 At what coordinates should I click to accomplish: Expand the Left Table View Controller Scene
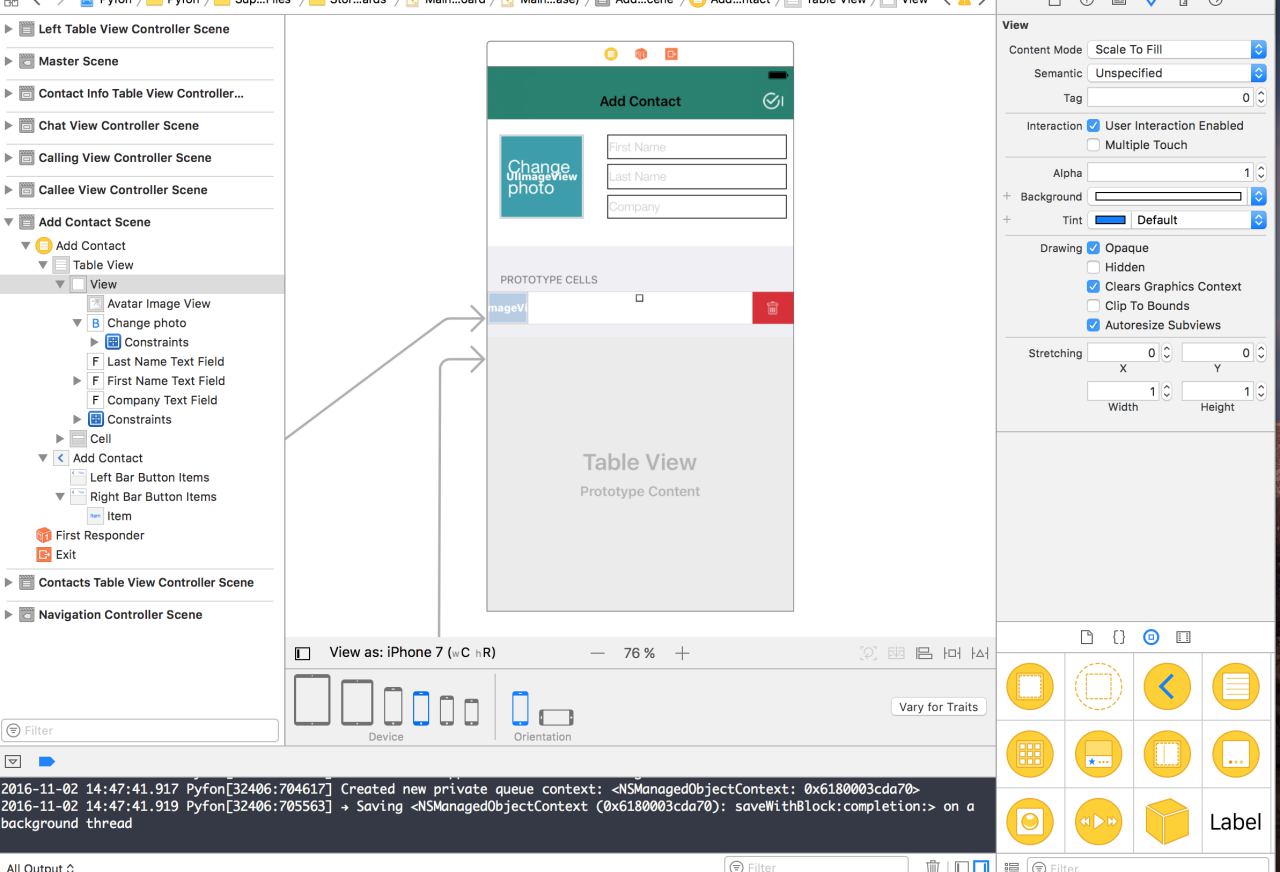pyautogui.click(x=11, y=29)
